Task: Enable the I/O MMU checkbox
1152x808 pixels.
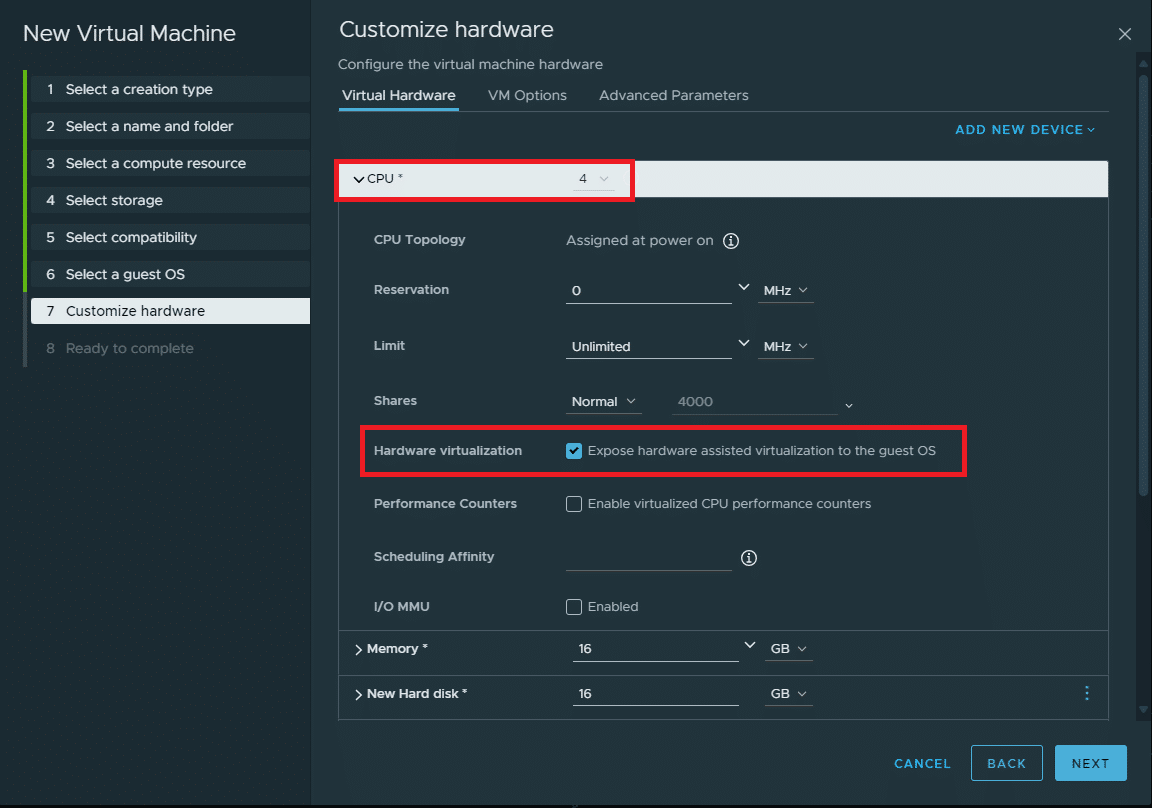Action: 574,607
